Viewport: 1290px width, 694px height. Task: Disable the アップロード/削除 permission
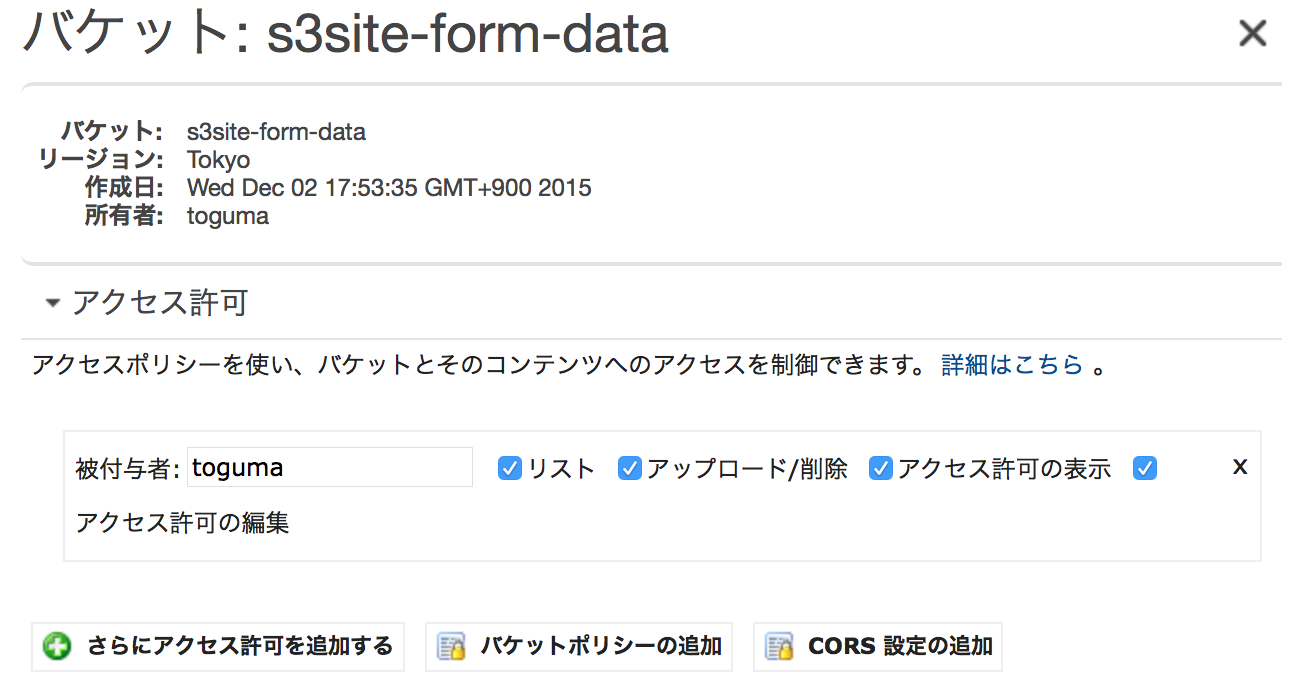coord(630,468)
